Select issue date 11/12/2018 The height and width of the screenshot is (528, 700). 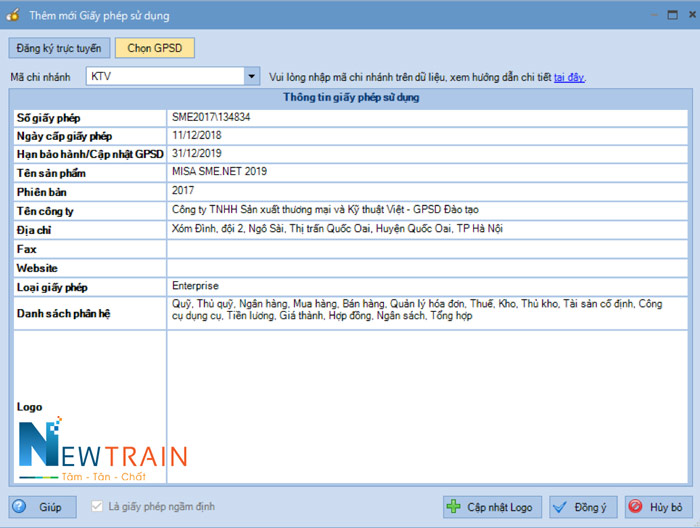pyautogui.click(x=197, y=135)
